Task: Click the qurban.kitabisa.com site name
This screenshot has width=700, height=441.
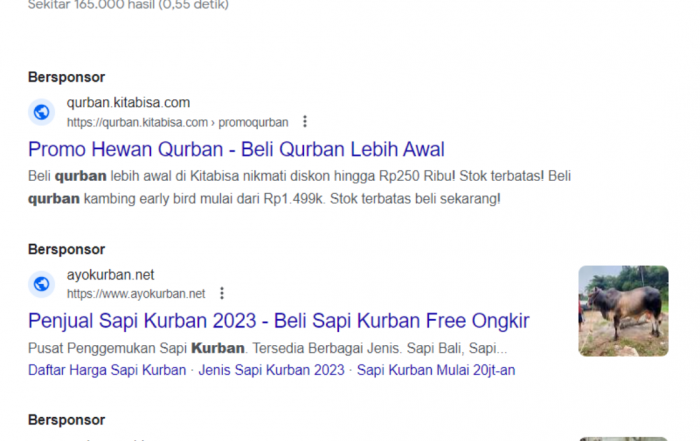Action: point(128,103)
